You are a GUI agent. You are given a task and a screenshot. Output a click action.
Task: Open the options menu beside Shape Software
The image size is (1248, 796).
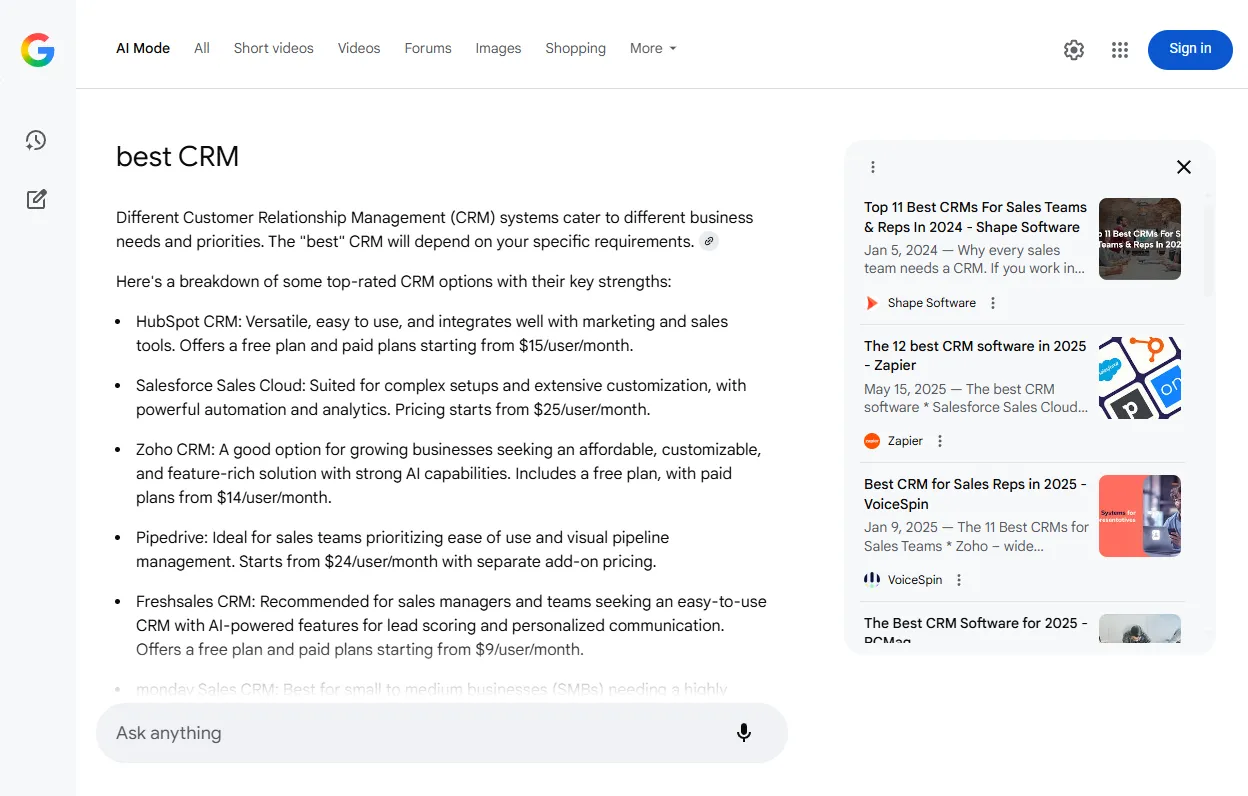point(993,303)
